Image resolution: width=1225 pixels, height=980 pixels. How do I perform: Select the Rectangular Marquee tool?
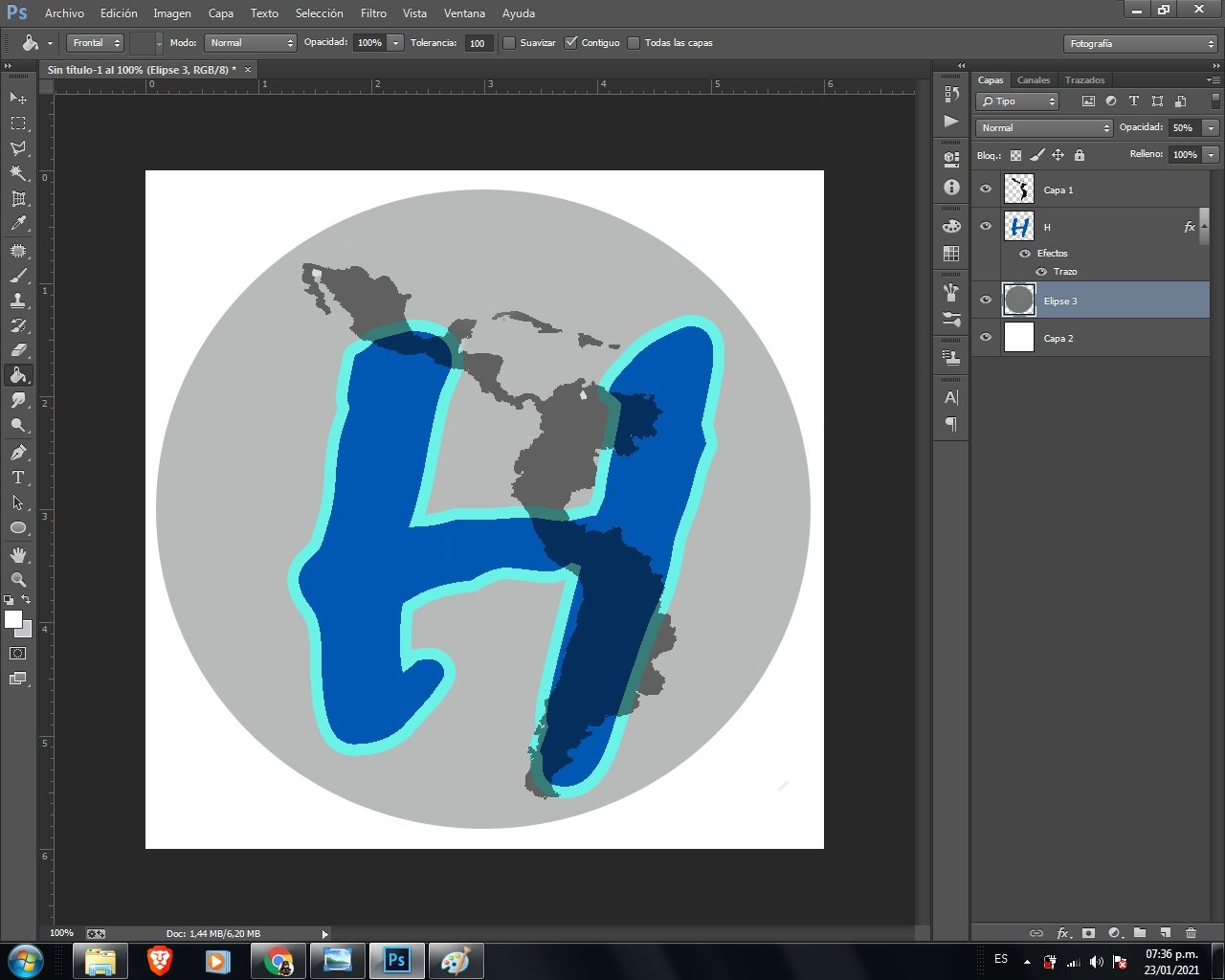18,123
